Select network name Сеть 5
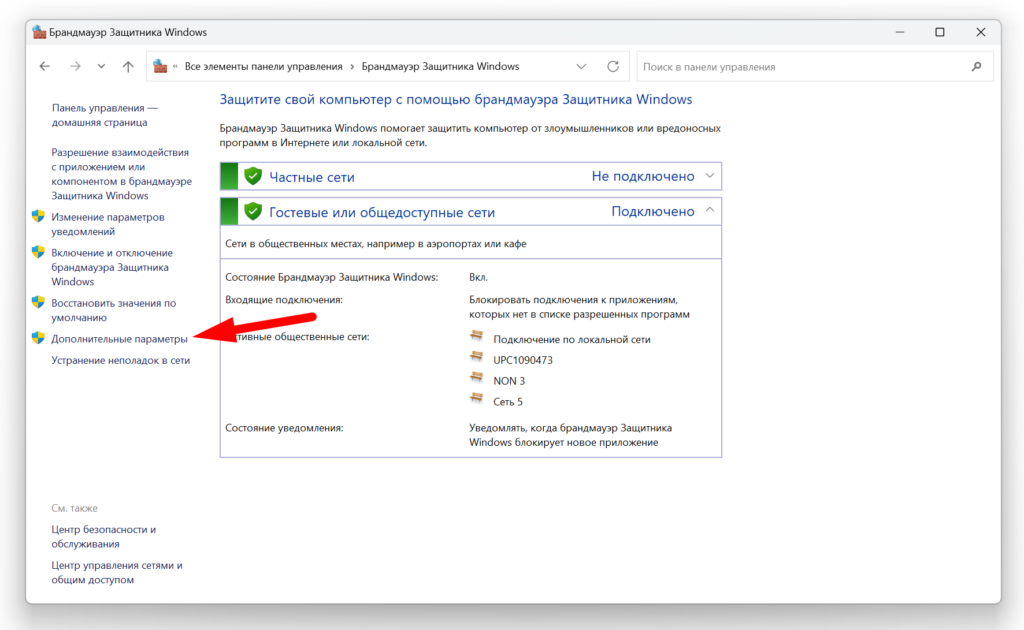The height and width of the screenshot is (630, 1024). (507, 402)
